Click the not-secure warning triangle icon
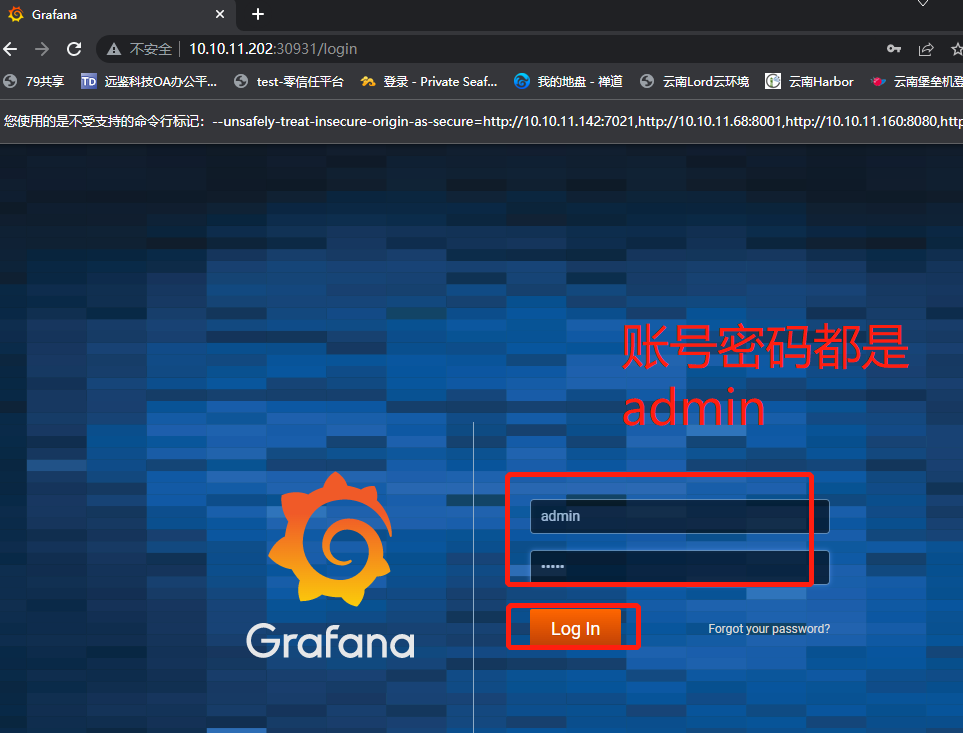The height and width of the screenshot is (733, 963). click(114, 49)
